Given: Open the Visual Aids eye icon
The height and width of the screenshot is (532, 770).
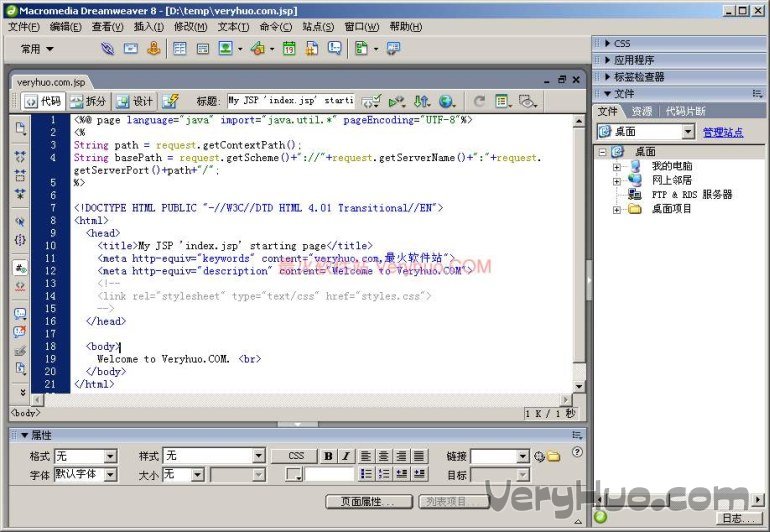Looking at the screenshot, I should pos(527,102).
